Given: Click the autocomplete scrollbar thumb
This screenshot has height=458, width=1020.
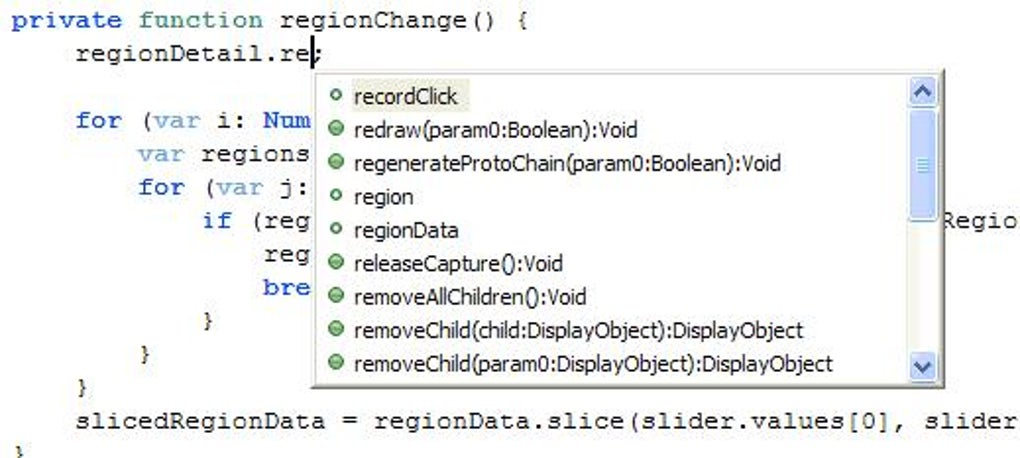Looking at the screenshot, I should 923,165.
